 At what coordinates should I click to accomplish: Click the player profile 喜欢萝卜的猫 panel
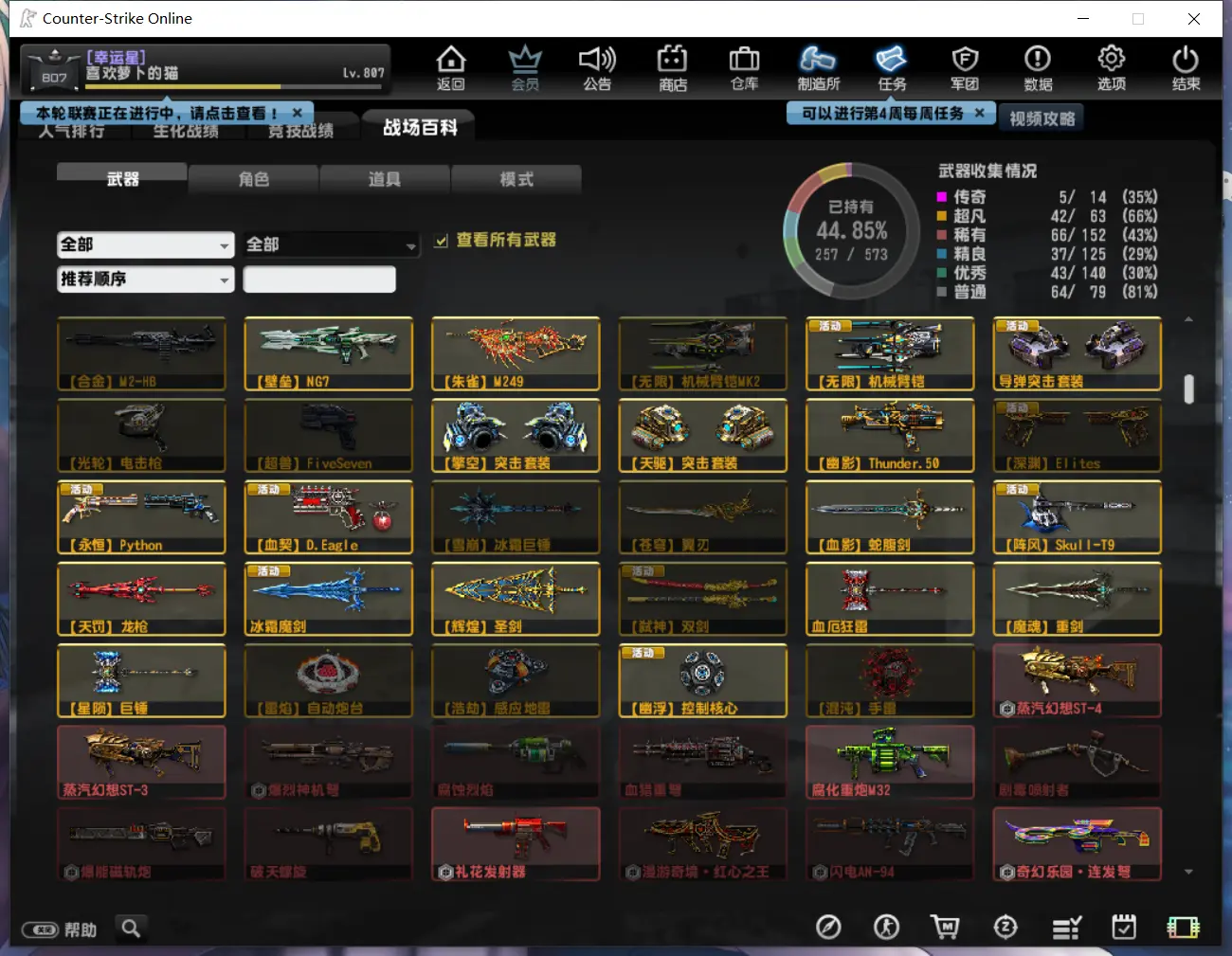(x=207, y=68)
